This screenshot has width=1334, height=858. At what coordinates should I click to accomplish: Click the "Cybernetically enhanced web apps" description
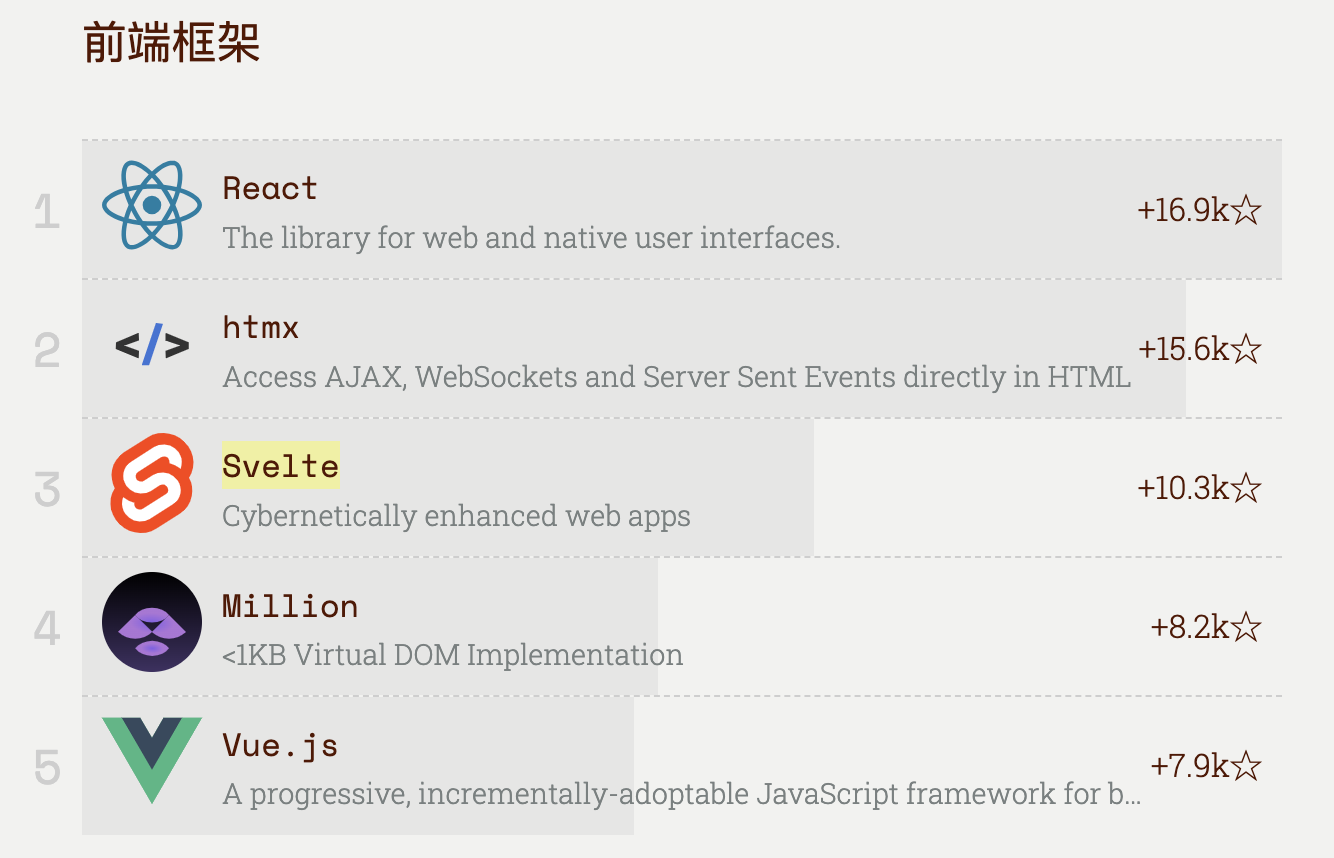[456, 516]
